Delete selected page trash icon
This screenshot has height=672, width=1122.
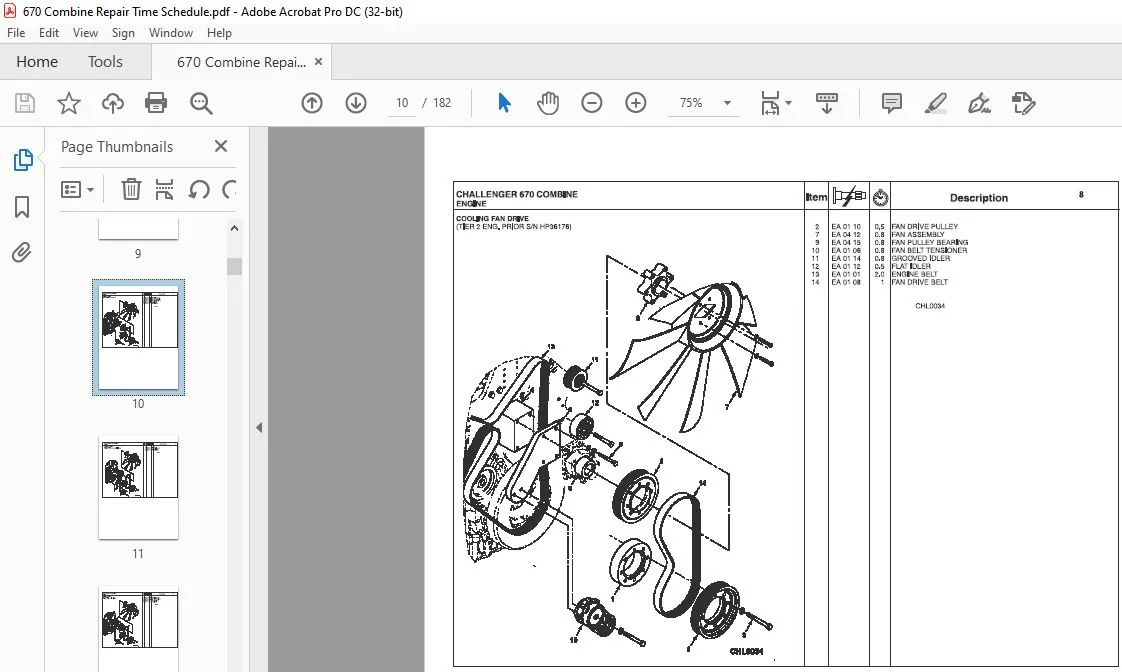[x=131, y=190]
